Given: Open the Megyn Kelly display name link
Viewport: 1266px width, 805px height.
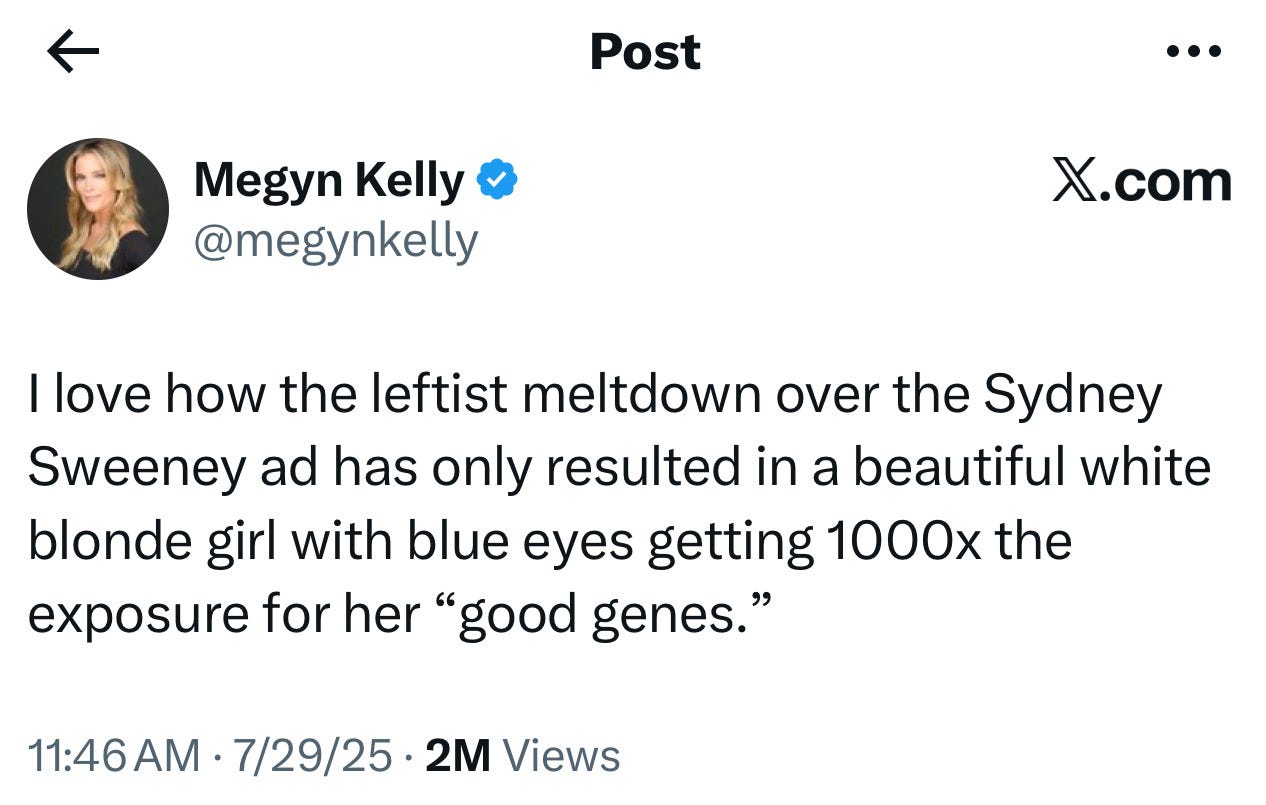Looking at the screenshot, I should [329, 181].
